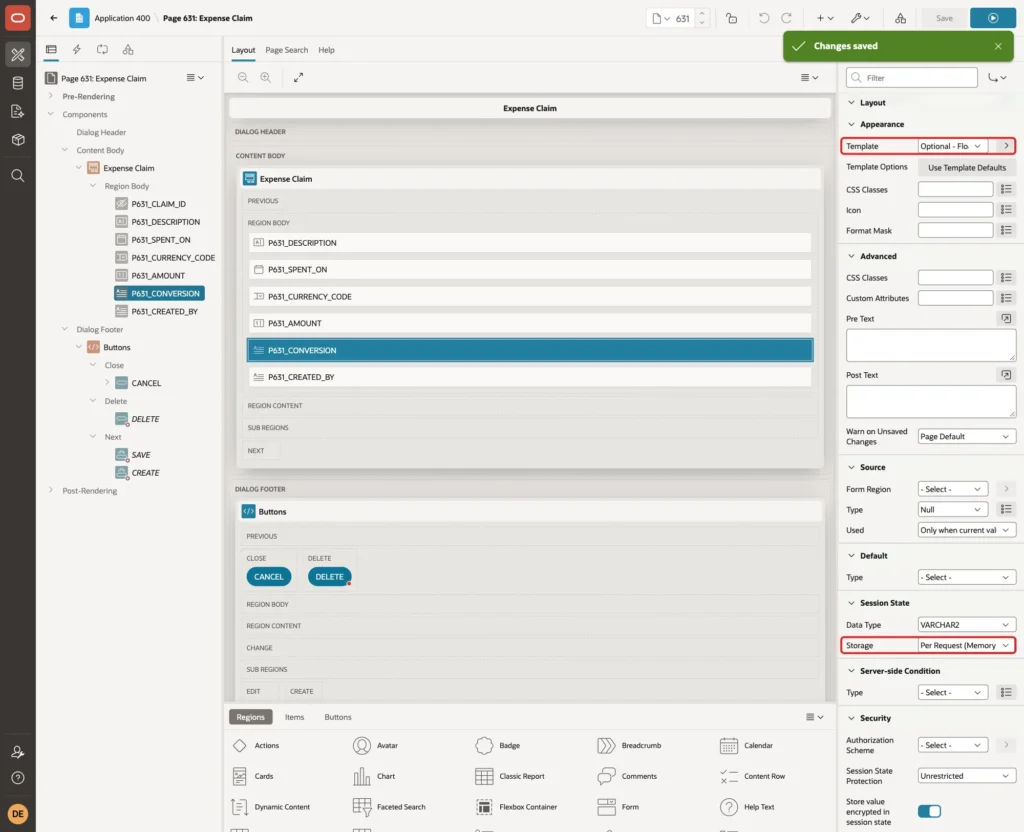The width and height of the screenshot is (1024, 832).
Task: Open the Icon picker list button
Action: coord(1006,210)
